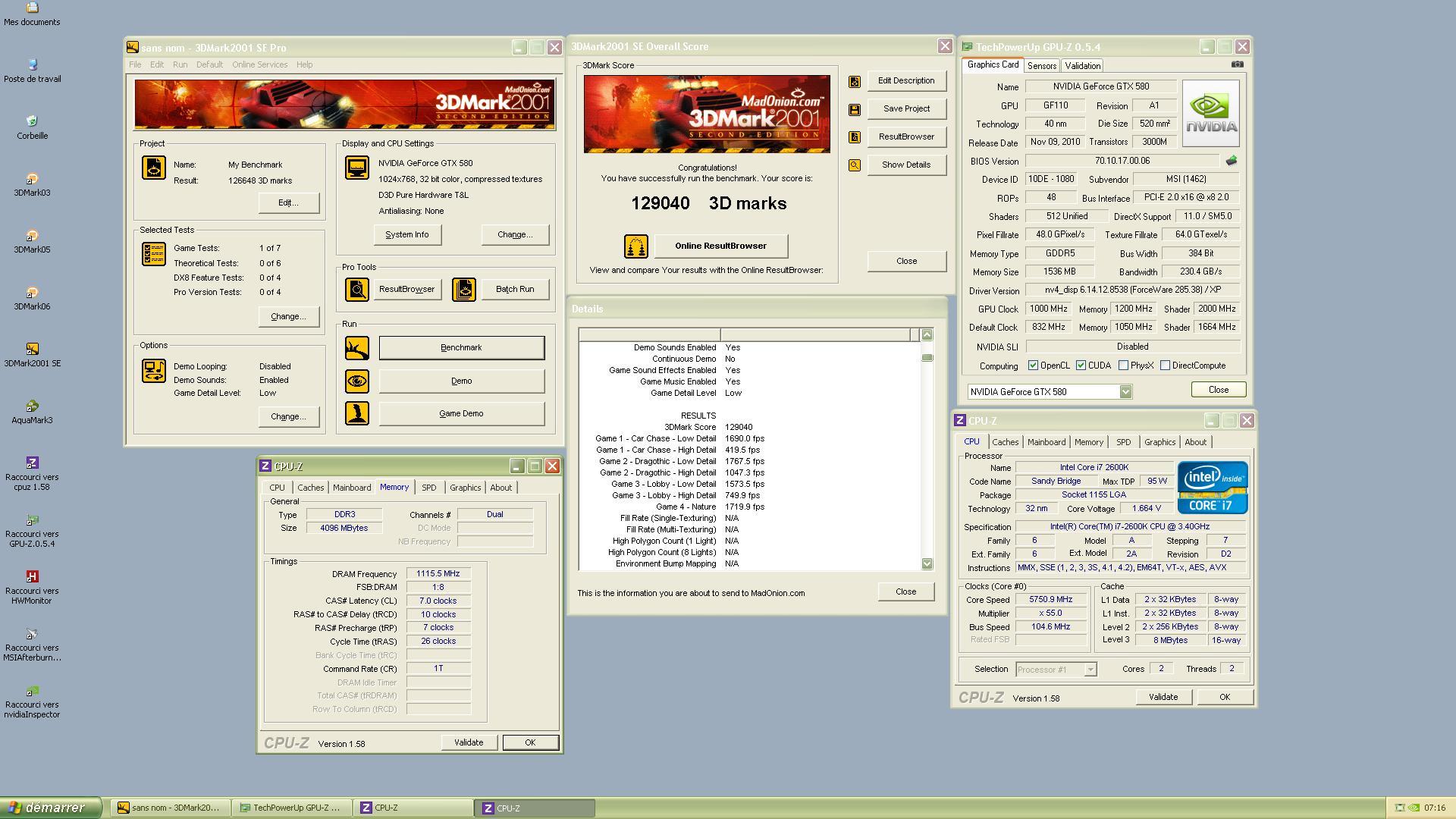Launch 3DMark06 desktop shortcut
Viewport: 1456px width, 819px height.
pos(32,298)
